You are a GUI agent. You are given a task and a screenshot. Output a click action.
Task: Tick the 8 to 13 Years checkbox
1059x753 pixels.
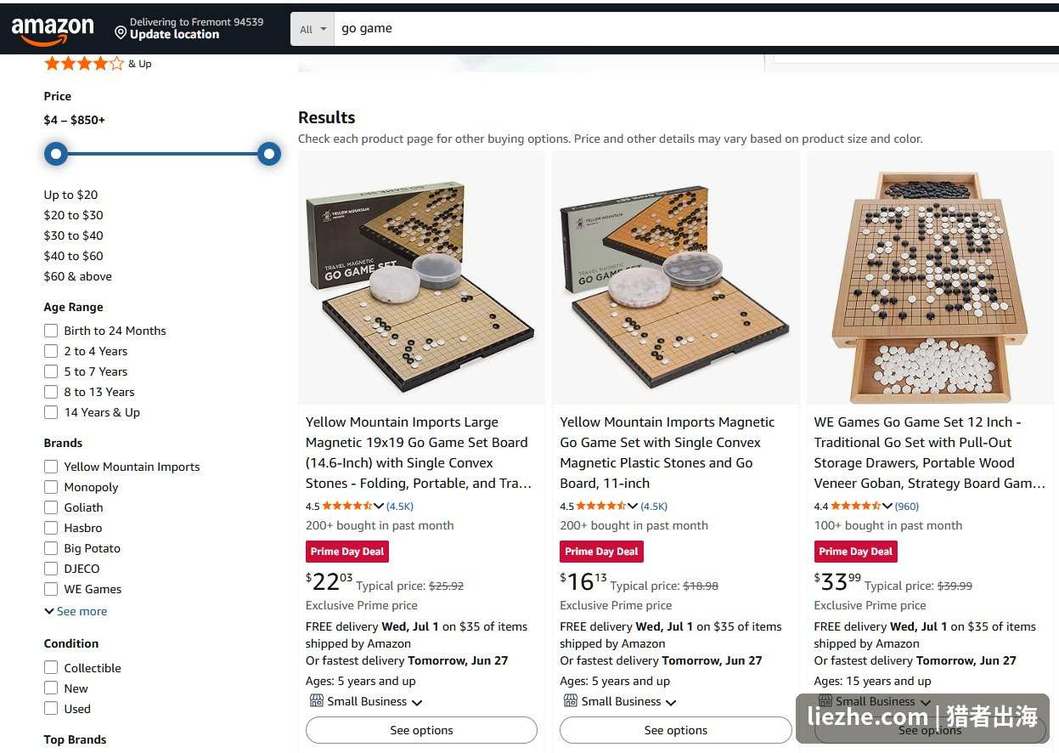pyautogui.click(x=51, y=392)
